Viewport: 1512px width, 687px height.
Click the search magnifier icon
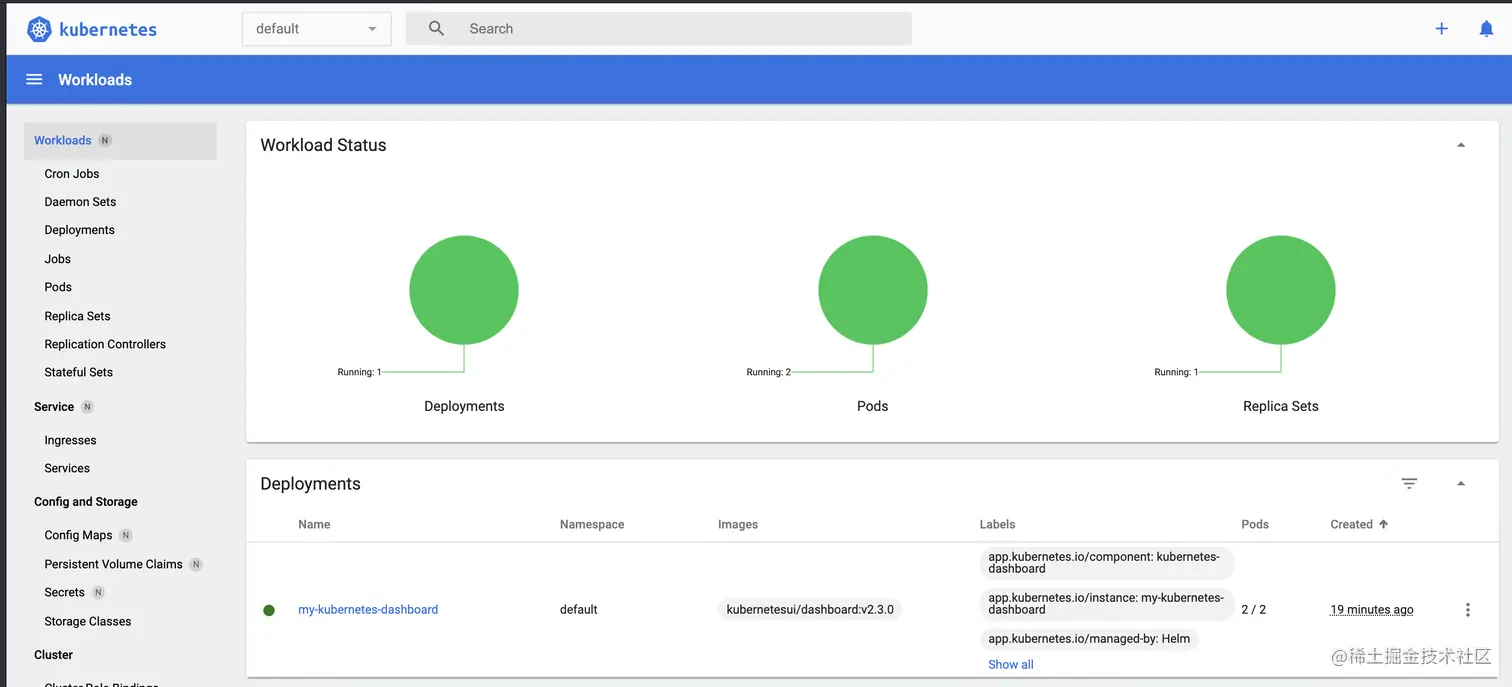click(x=435, y=28)
